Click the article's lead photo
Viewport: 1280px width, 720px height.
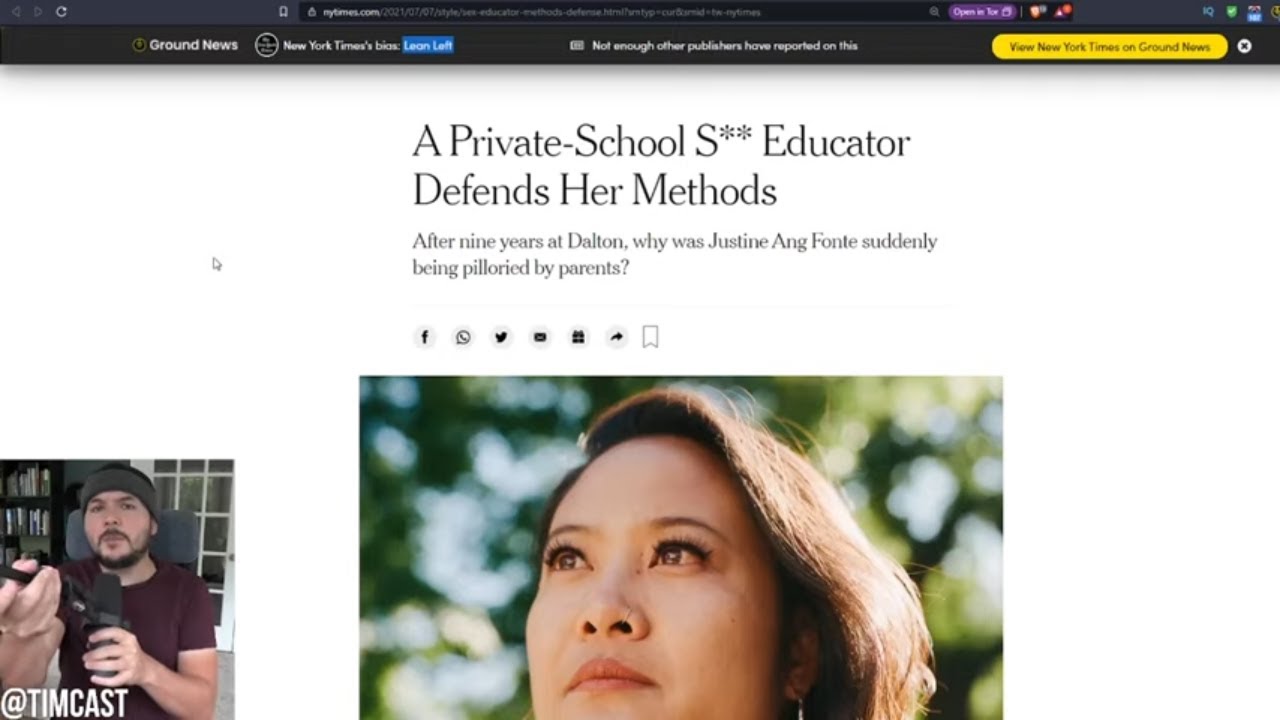[681, 548]
